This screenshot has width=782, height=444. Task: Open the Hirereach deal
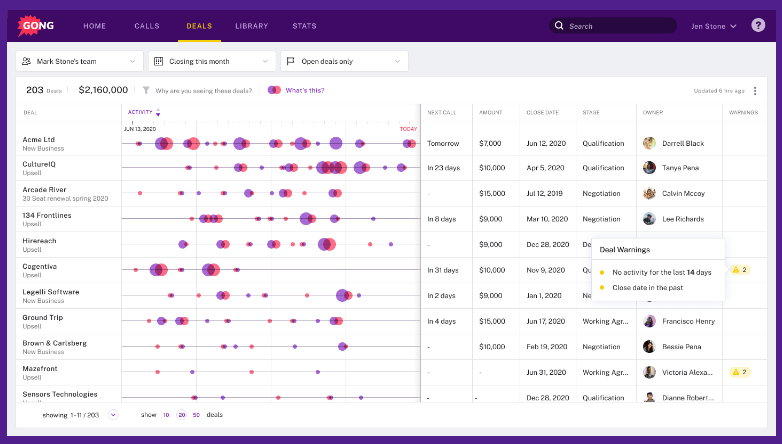pyautogui.click(x=39, y=240)
